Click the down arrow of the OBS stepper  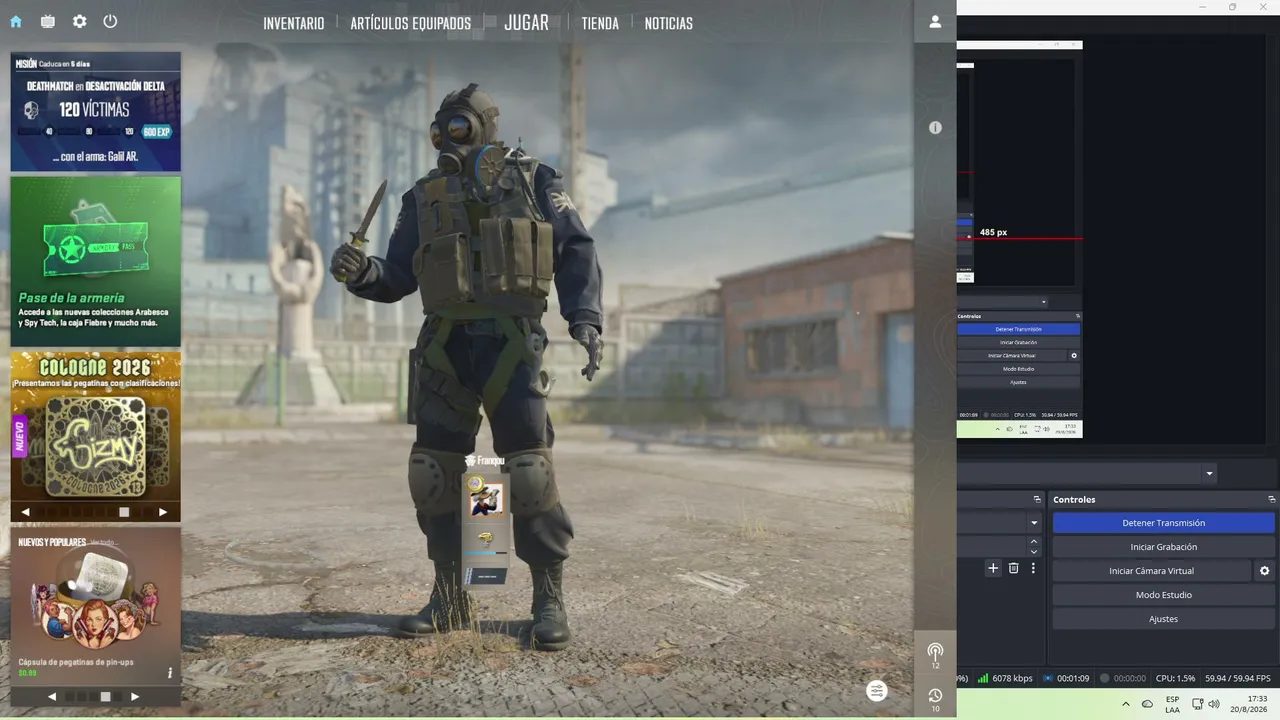click(1034, 552)
